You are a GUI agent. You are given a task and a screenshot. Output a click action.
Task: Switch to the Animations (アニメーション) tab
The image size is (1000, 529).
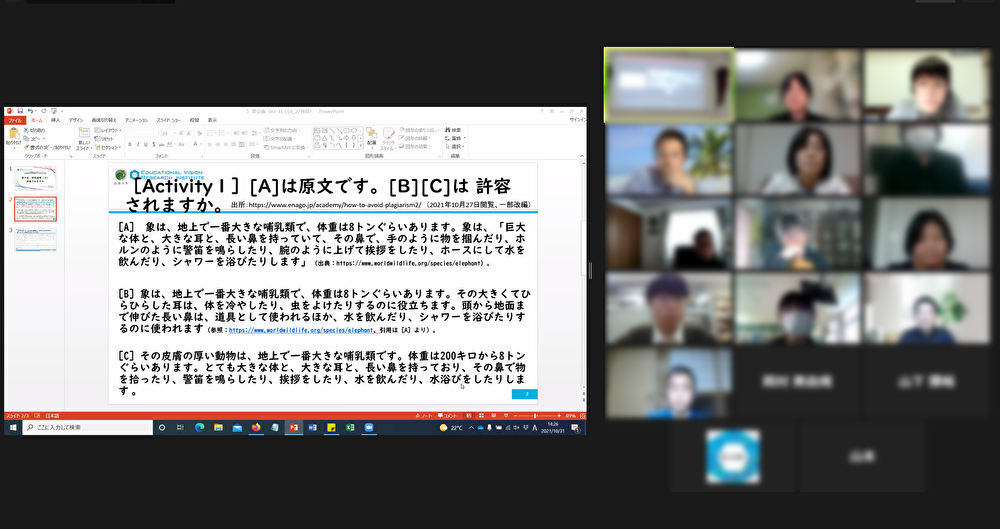[136, 120]
